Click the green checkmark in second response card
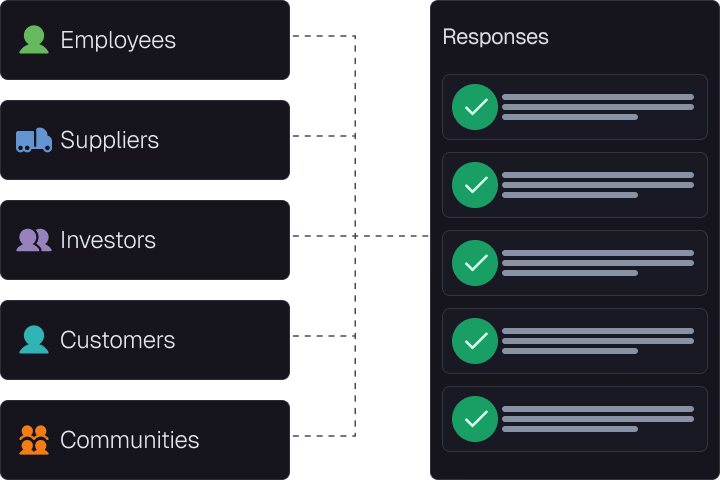The height and width of the screenshot is (480, 720). coord(475,185)
